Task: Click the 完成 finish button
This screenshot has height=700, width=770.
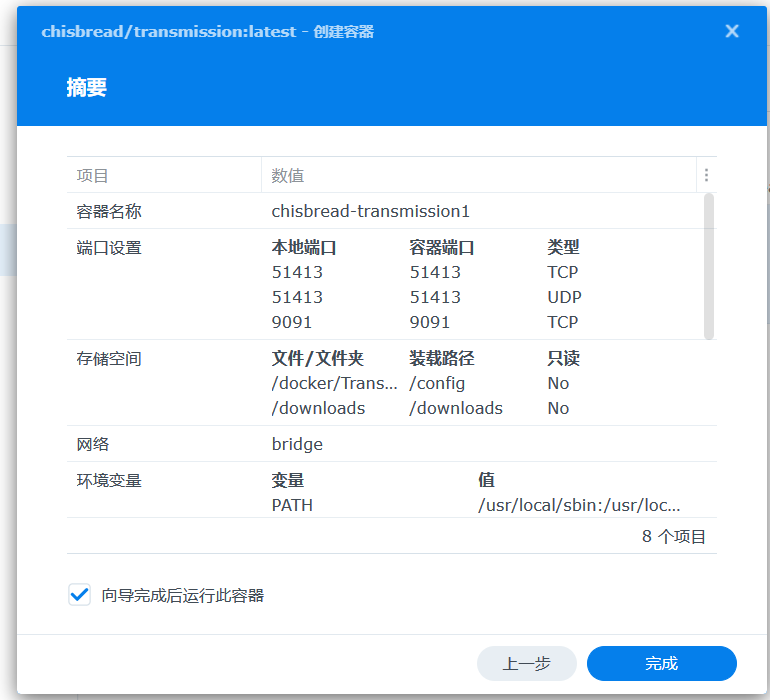Action: (661, 664)
